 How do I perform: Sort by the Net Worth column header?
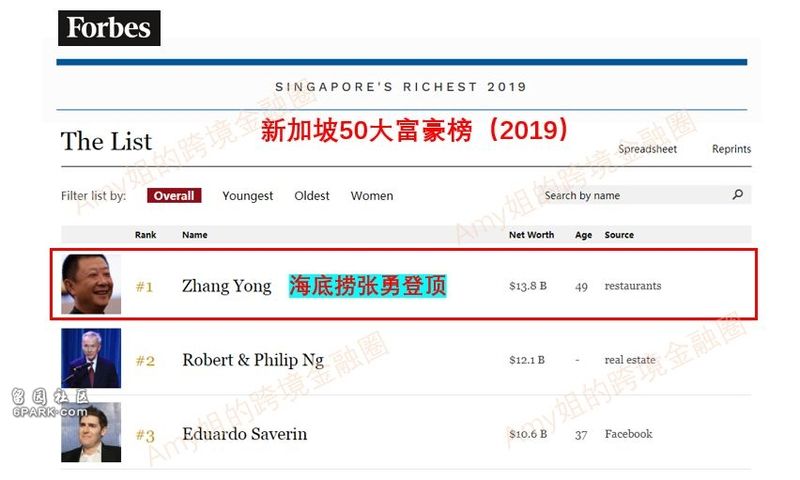tap(531, 235)
